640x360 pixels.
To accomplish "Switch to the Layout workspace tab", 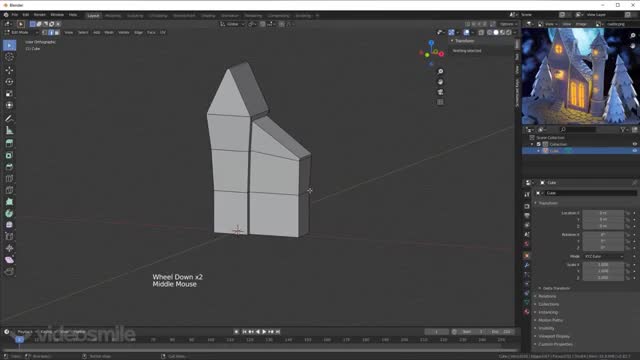I will click(93, 16).
